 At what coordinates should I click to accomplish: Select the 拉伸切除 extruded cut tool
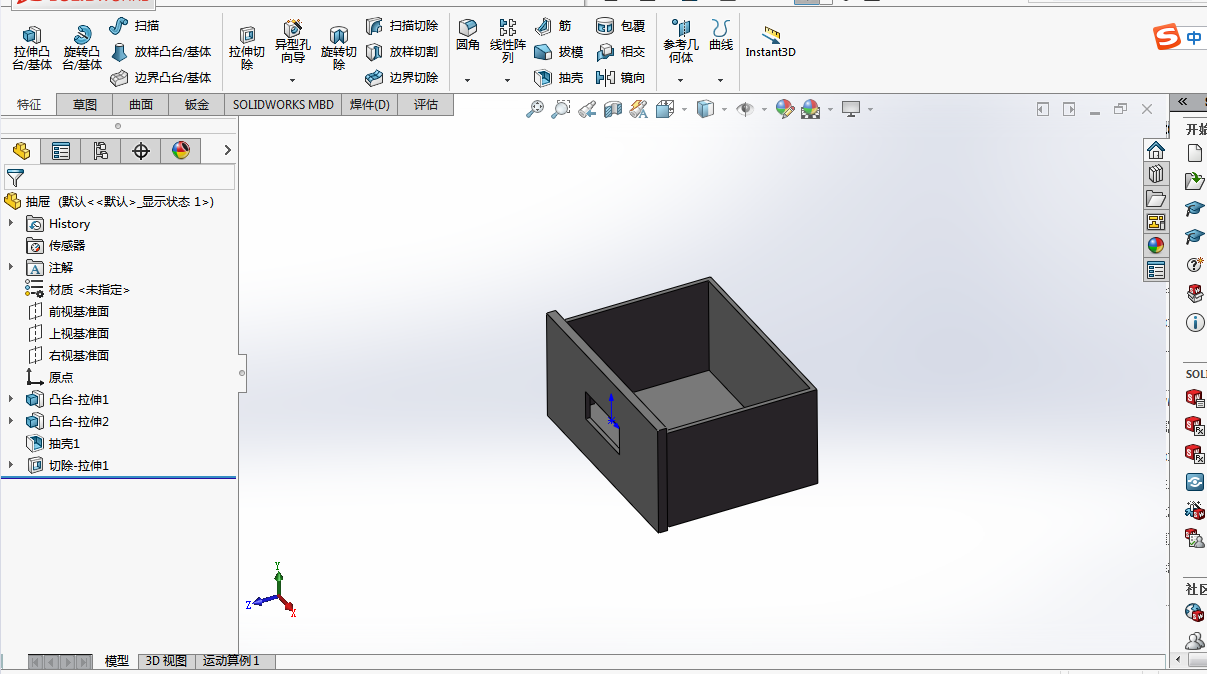click(247, 48)
